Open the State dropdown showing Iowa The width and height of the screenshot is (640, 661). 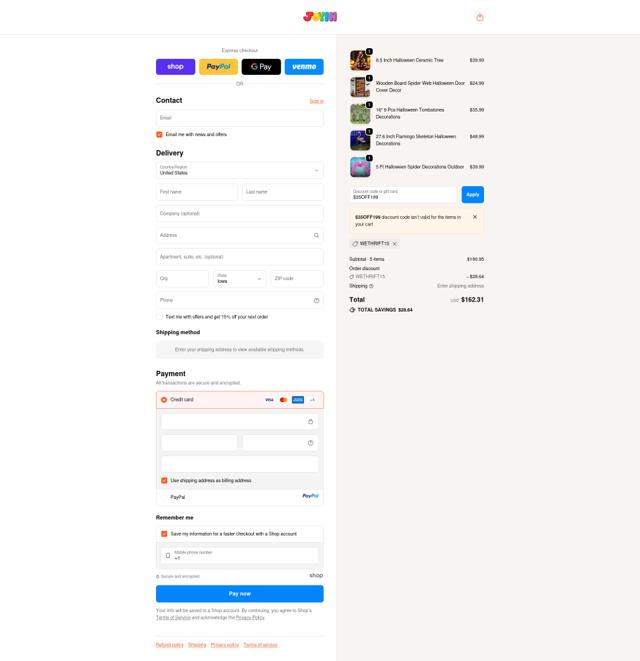[239, 279]
